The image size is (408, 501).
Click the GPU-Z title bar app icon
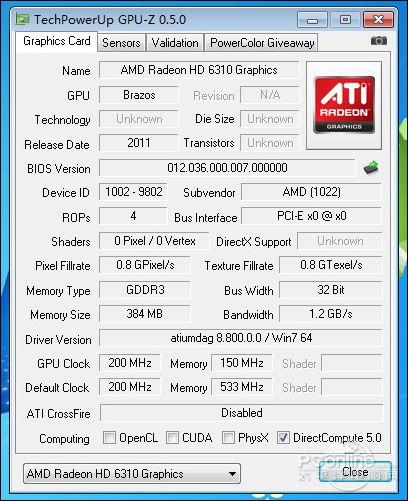pos(23,20)
